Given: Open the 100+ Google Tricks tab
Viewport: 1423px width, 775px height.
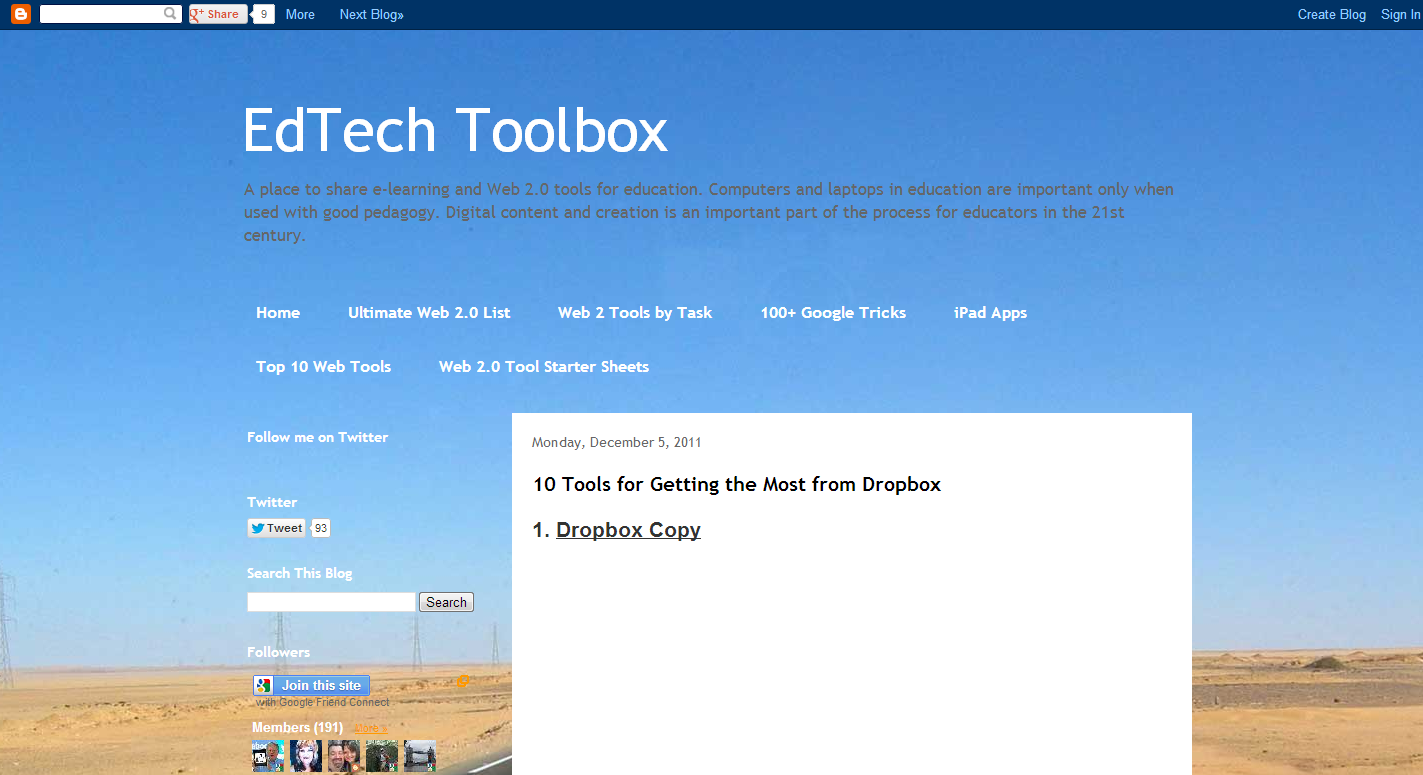Looking at the screenshot, I should click(833, 312).
